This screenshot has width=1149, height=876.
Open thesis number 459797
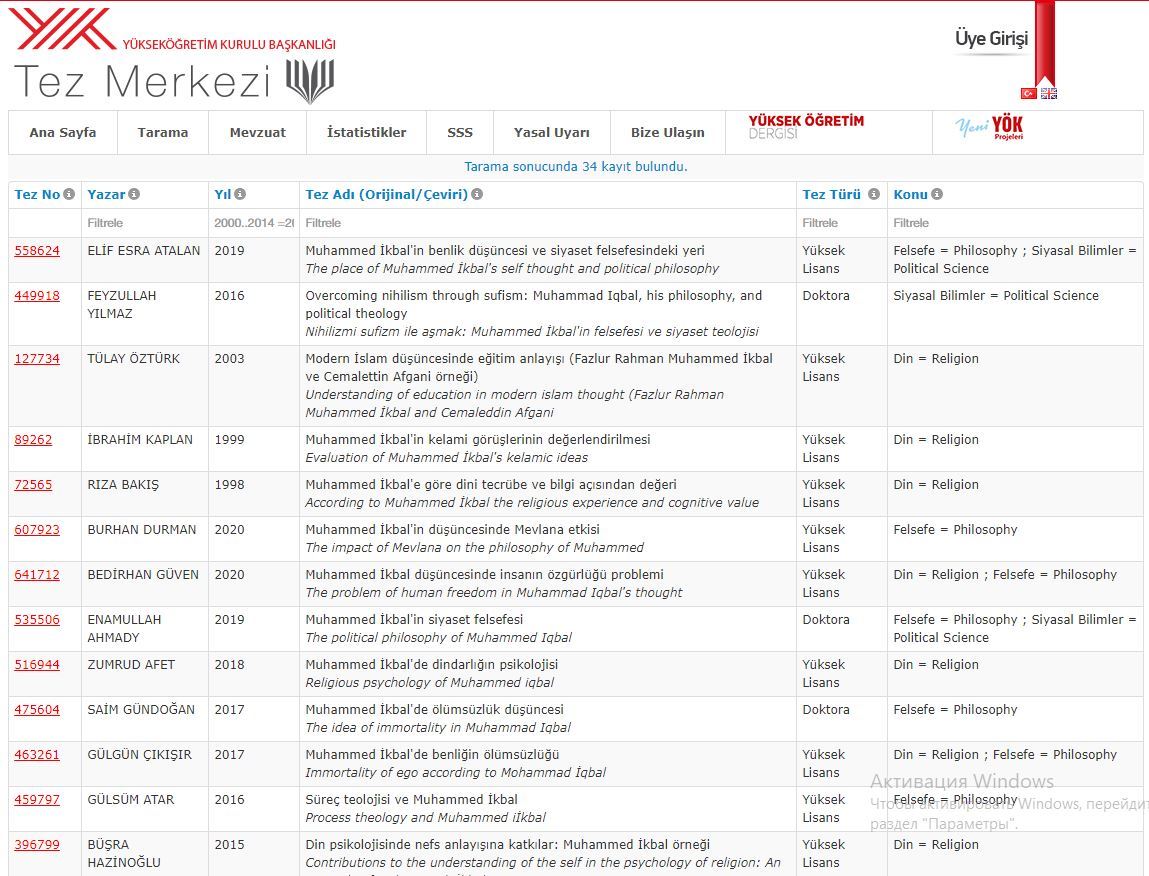coord(37,800)
